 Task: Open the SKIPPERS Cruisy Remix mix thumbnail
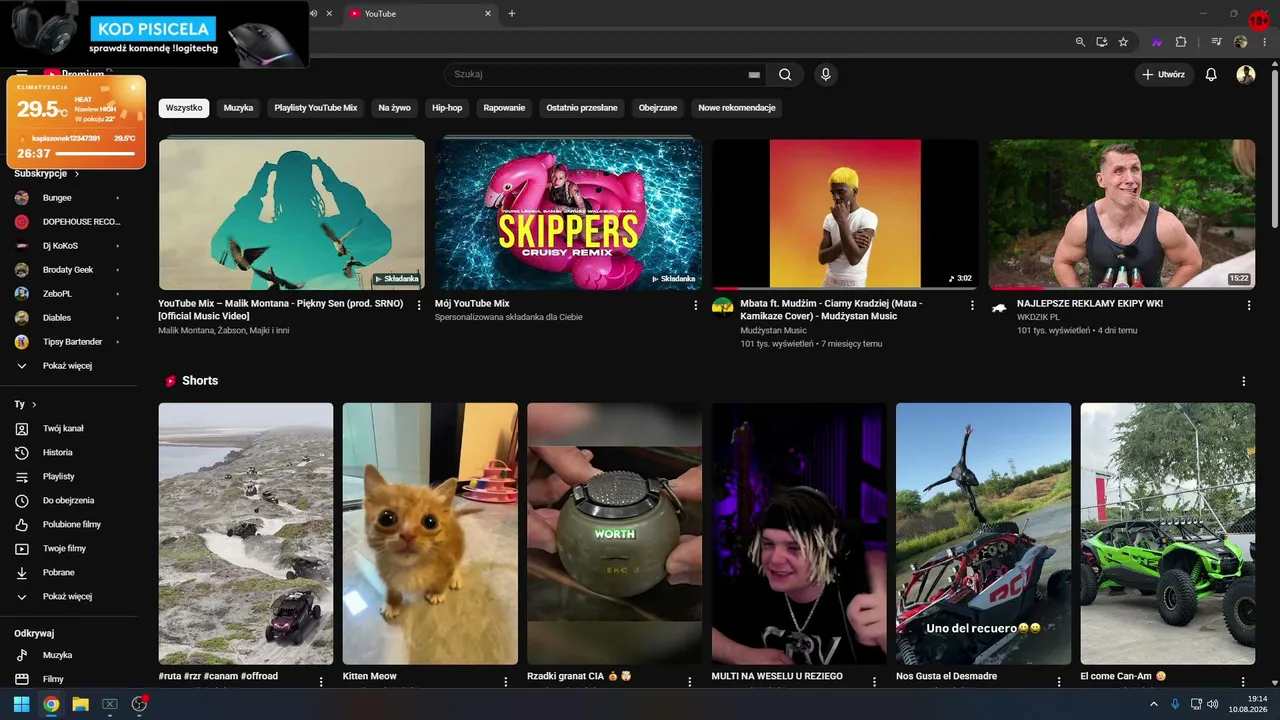[x=568, y=215]
